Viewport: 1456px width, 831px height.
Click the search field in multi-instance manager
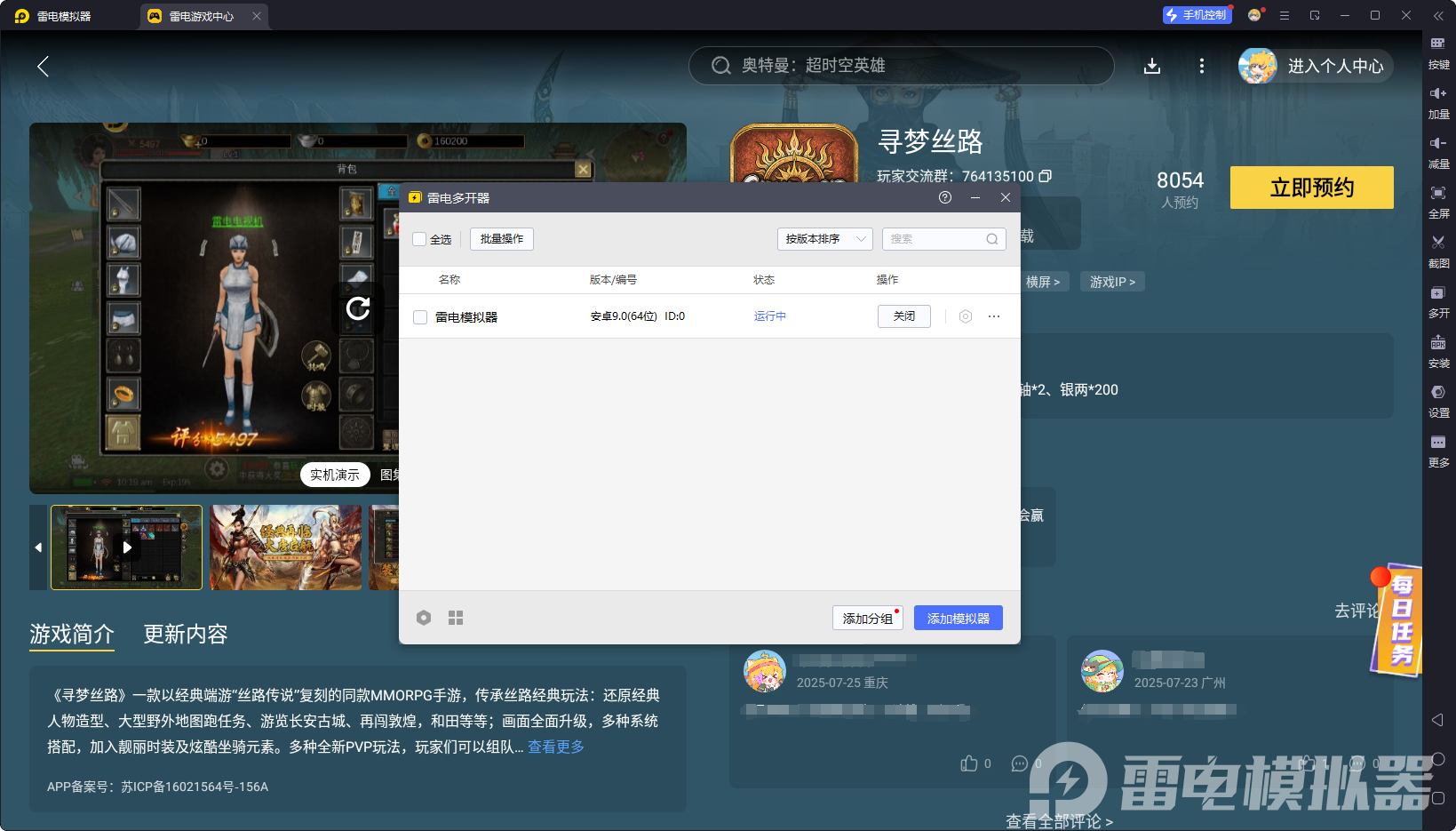tap(935, 239)
